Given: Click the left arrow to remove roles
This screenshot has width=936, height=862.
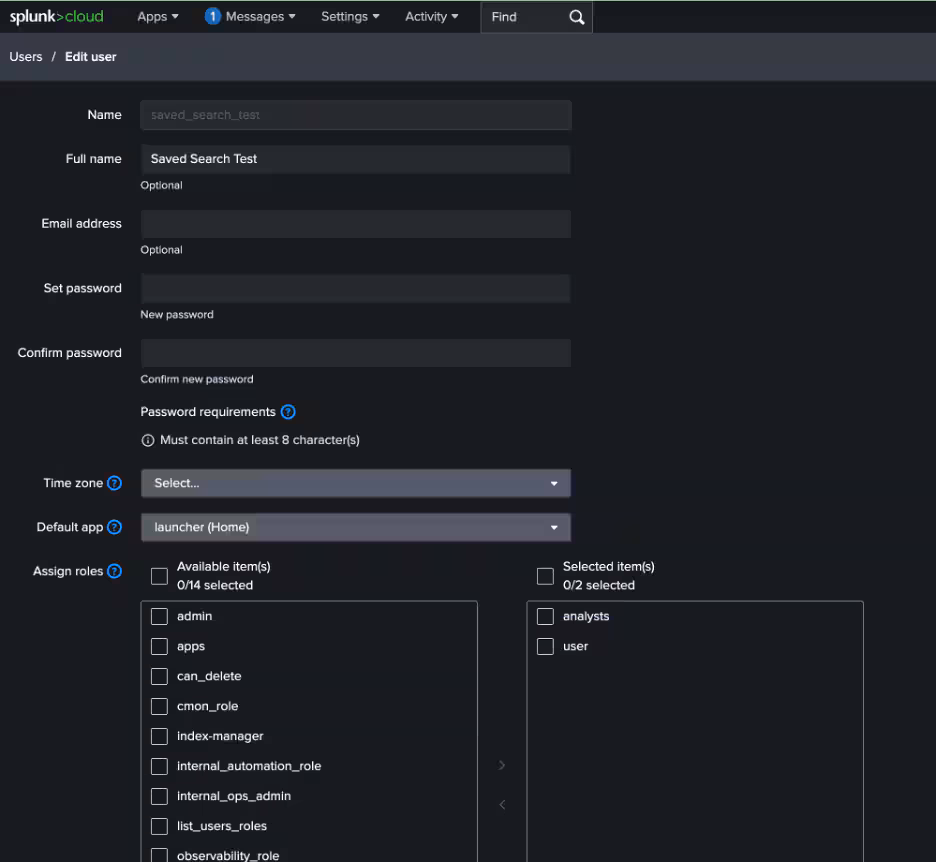Looking at the screenshot, I should tap(502, 805).
